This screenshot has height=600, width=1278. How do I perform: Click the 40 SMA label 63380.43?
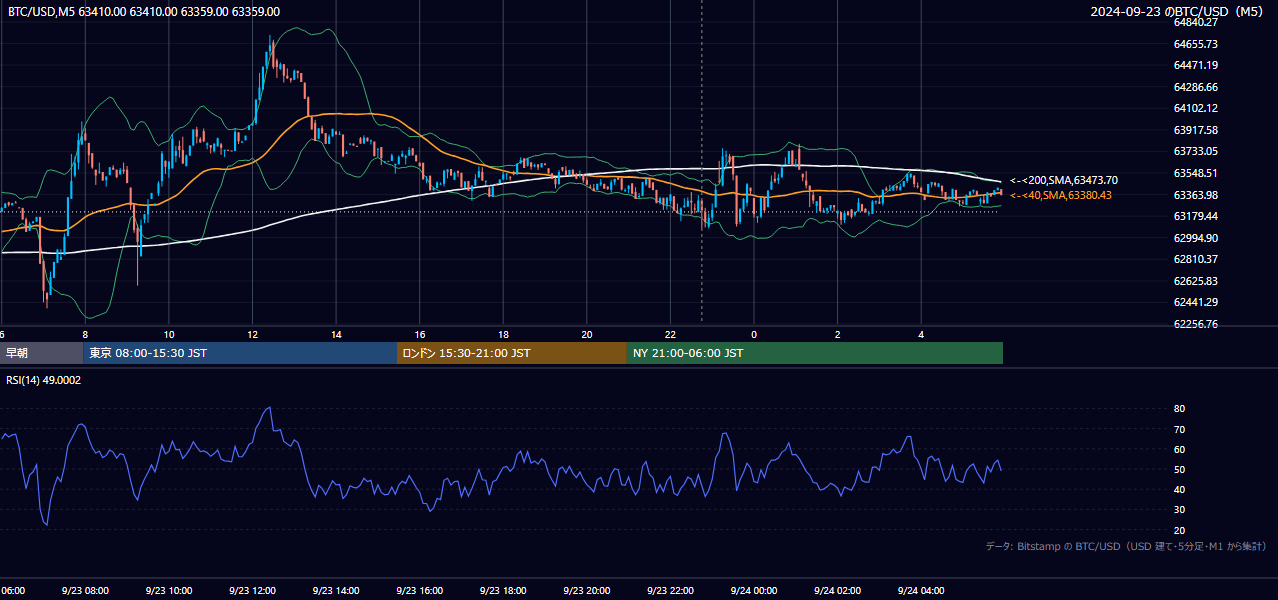(1061, 195)
